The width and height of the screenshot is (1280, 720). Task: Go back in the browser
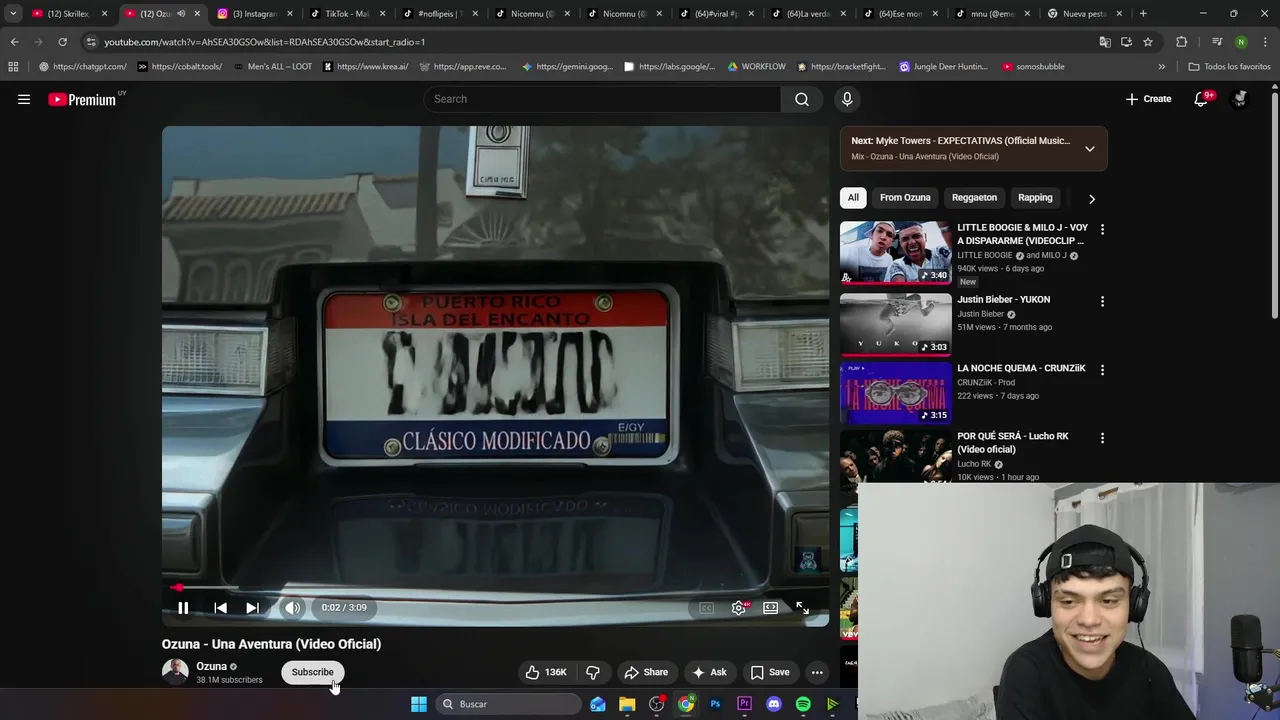(x=14, y=42)
